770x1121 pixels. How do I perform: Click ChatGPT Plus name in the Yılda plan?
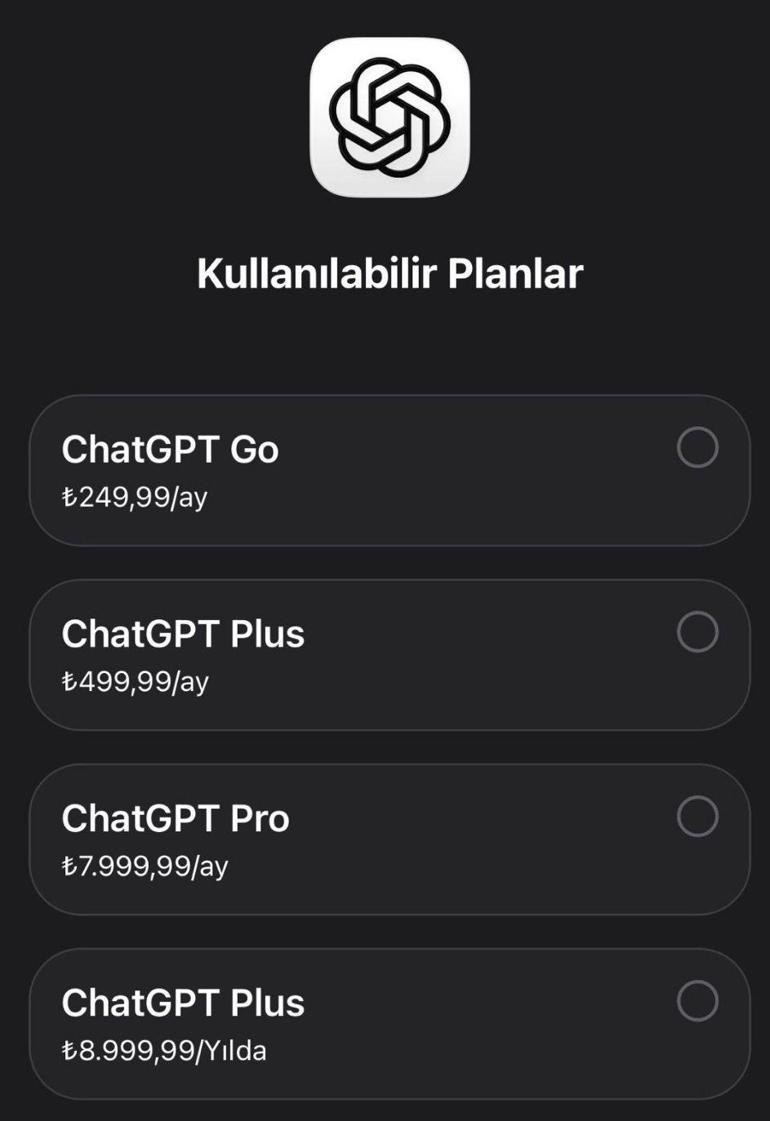point(183,1003)
